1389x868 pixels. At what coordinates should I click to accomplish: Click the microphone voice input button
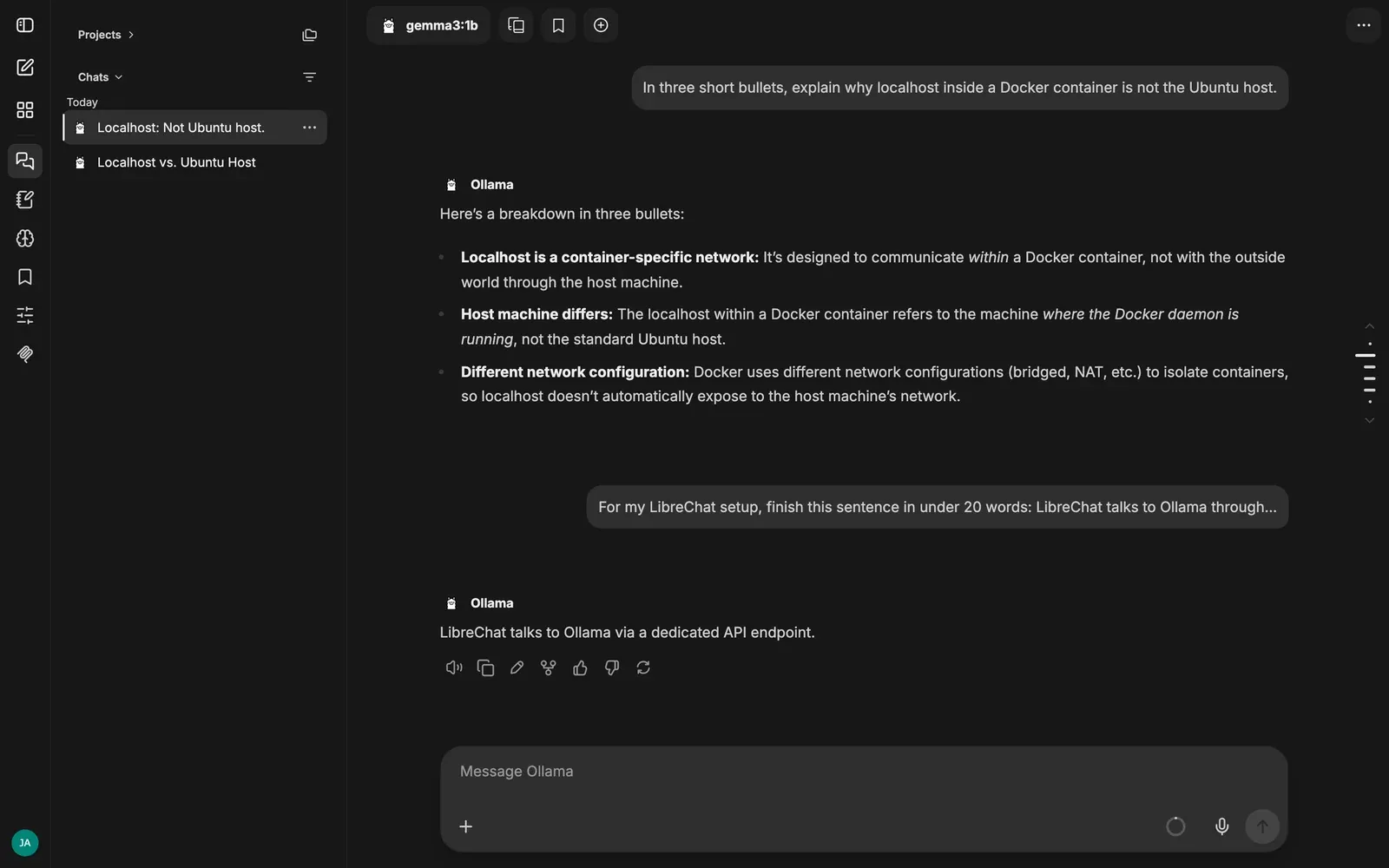[1221, 826]
